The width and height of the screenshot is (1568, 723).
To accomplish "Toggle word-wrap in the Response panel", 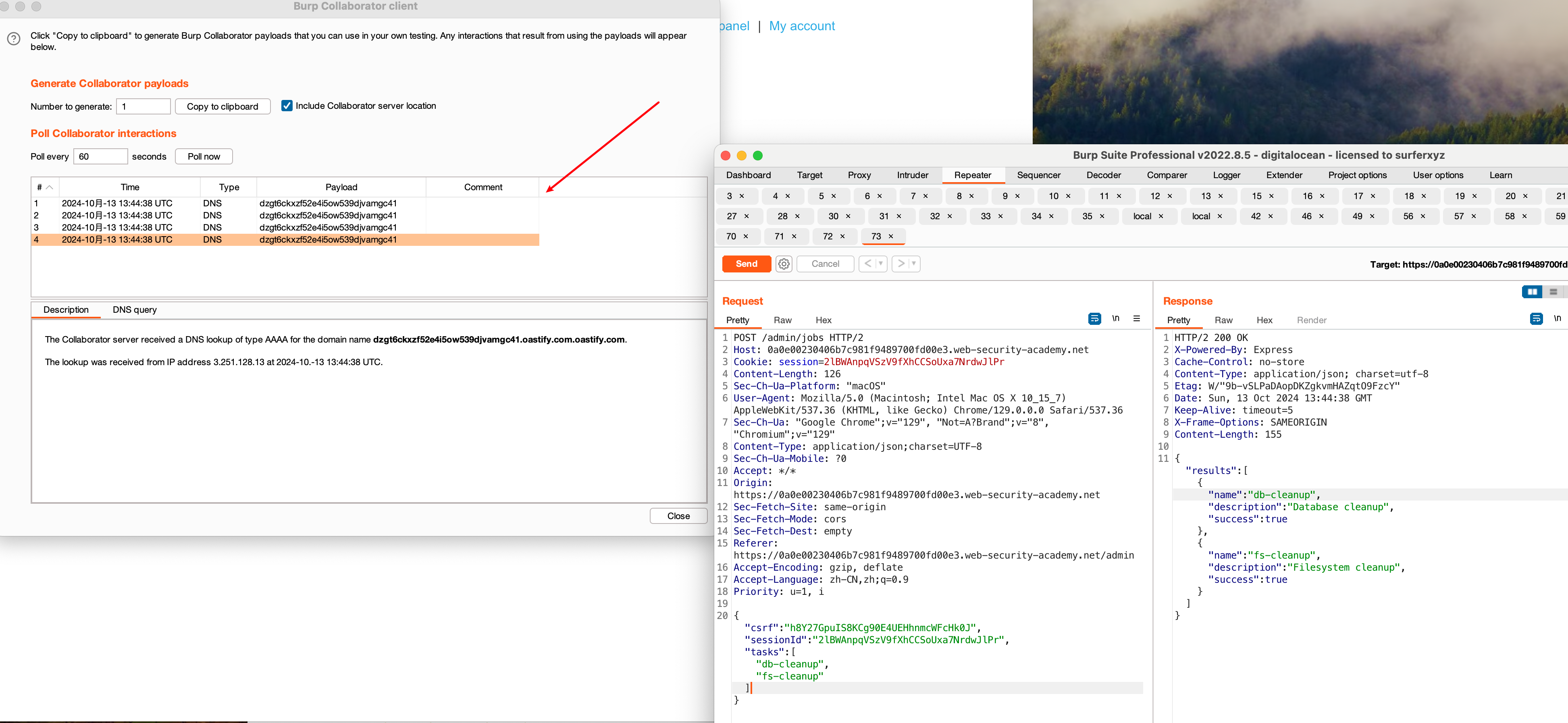I will [x=1537, y=318].
